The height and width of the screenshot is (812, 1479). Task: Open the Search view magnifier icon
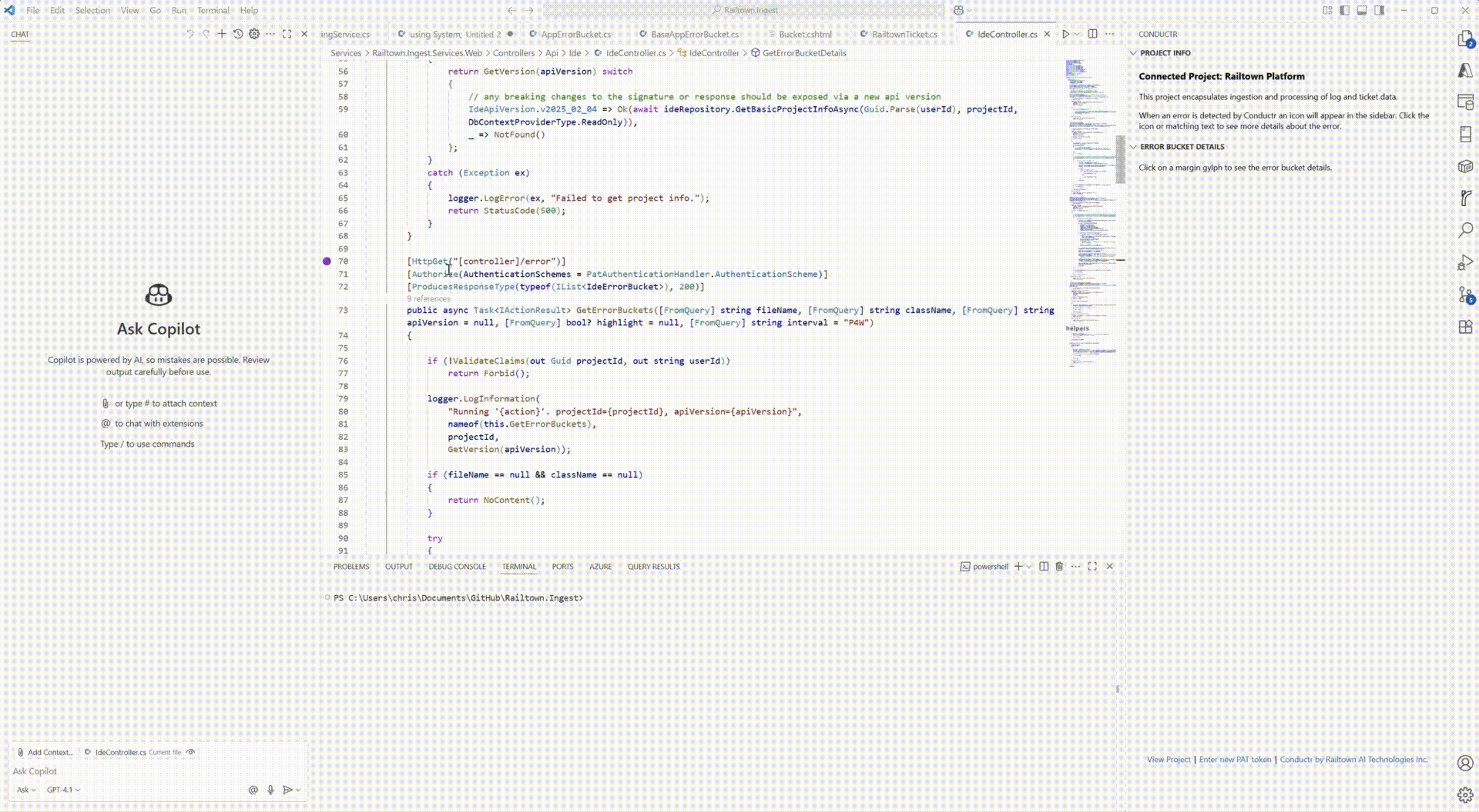(x=1465, y=230)
